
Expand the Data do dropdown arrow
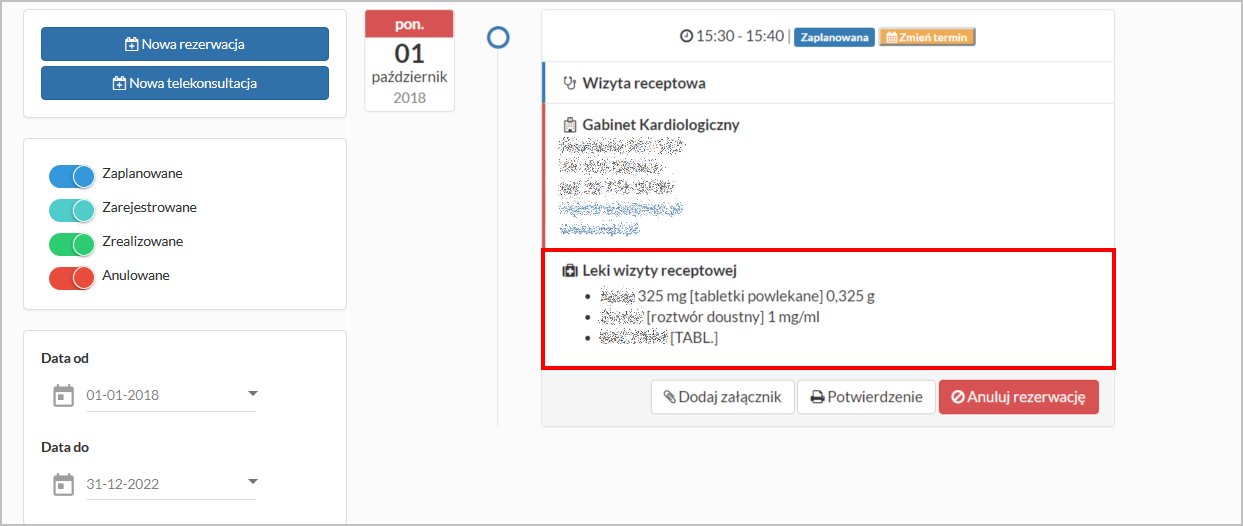(252, 482)
